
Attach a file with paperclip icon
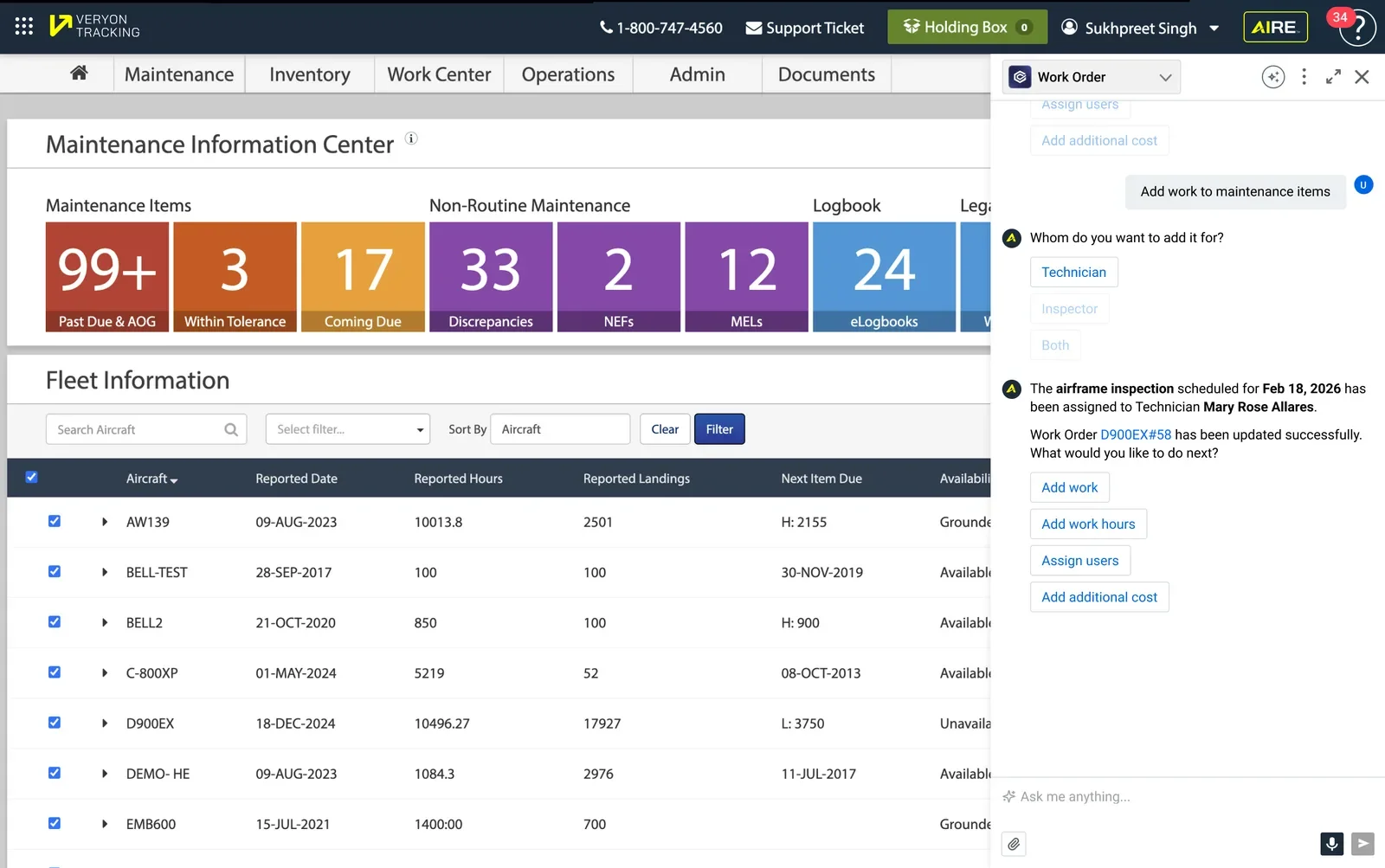[x=1014, y=844]
